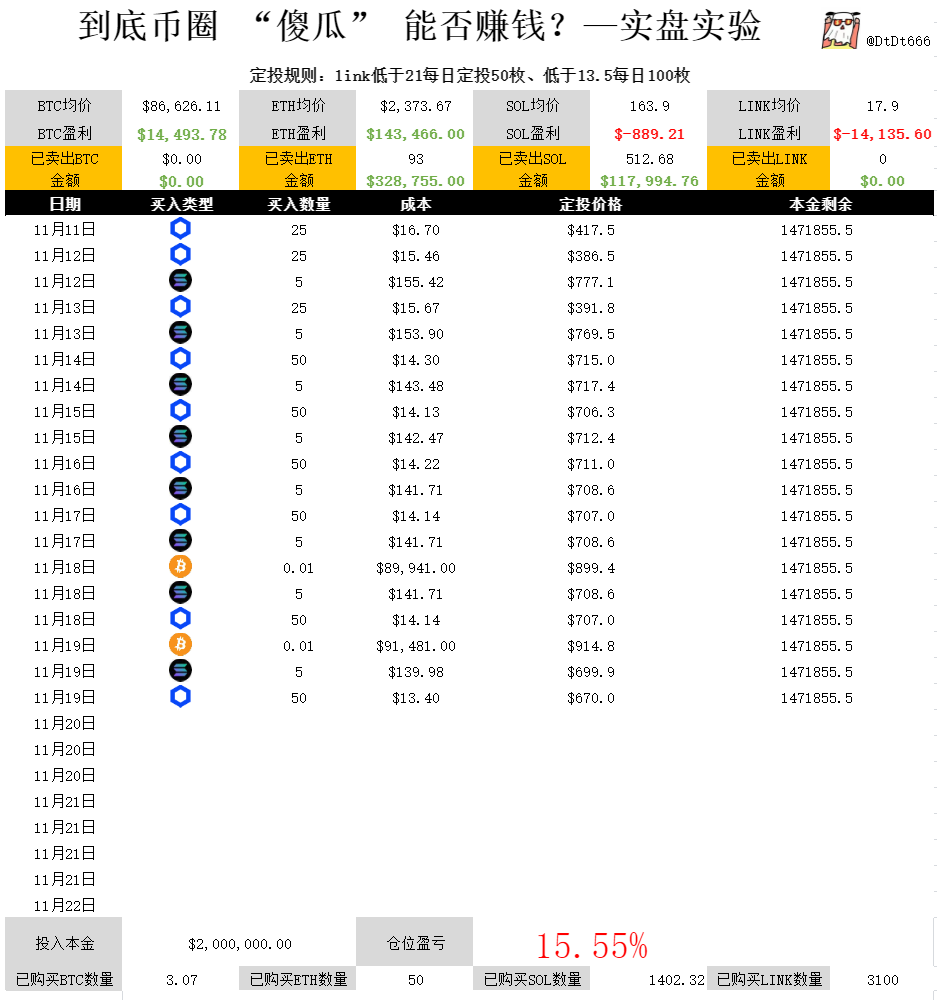937x1000 pixels.
Task: Click the LINK icon in the 11月11日 row
Action: (x=180, y=228)
